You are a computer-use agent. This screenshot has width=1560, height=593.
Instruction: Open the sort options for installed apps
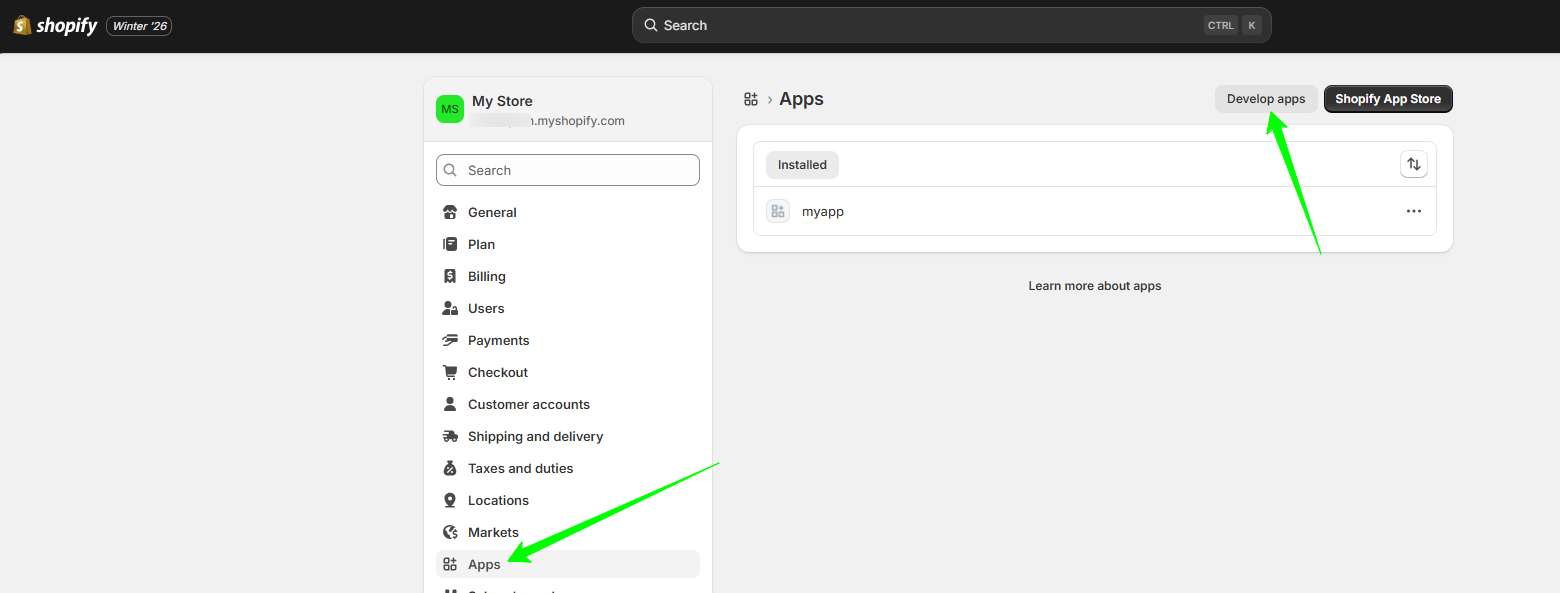(1413, 164)
